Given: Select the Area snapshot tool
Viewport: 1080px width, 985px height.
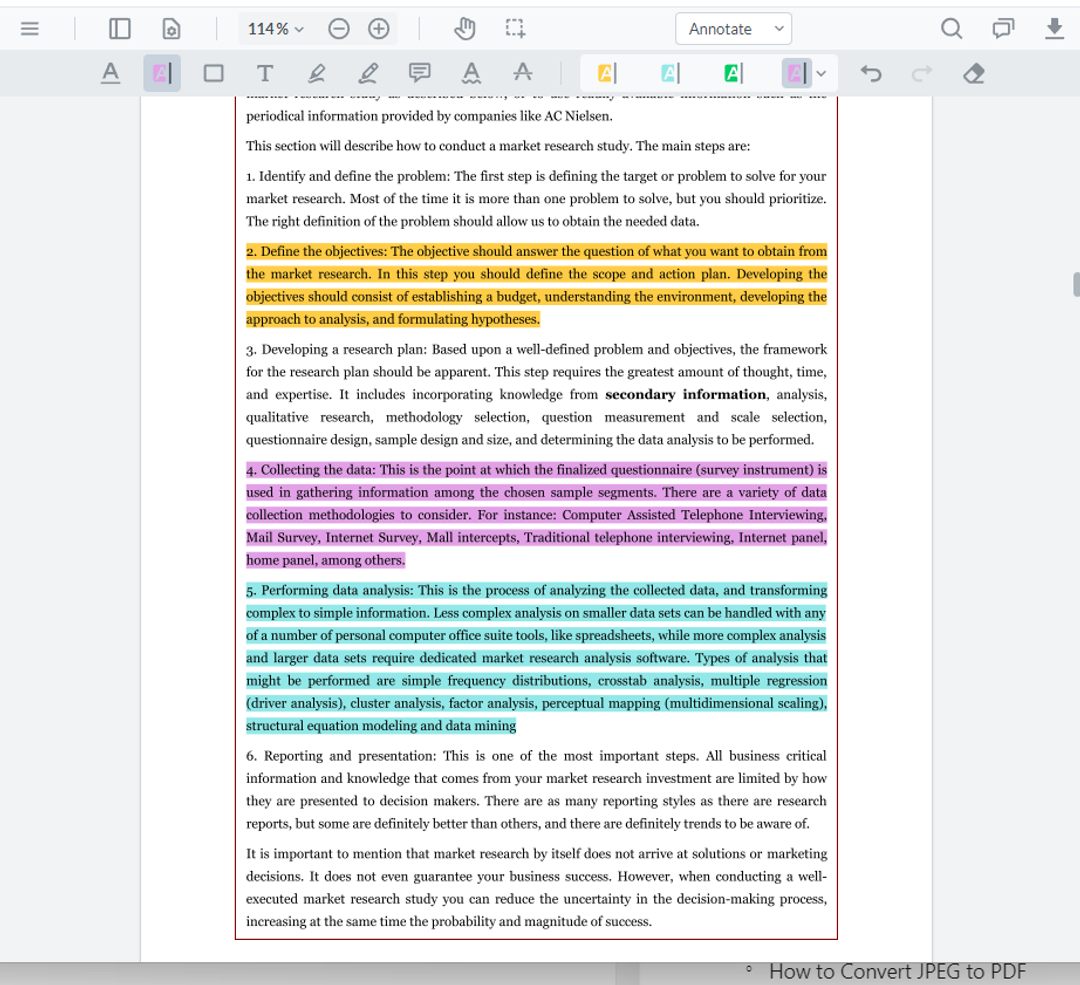Looking at the screenshot, I should [515, 28].
